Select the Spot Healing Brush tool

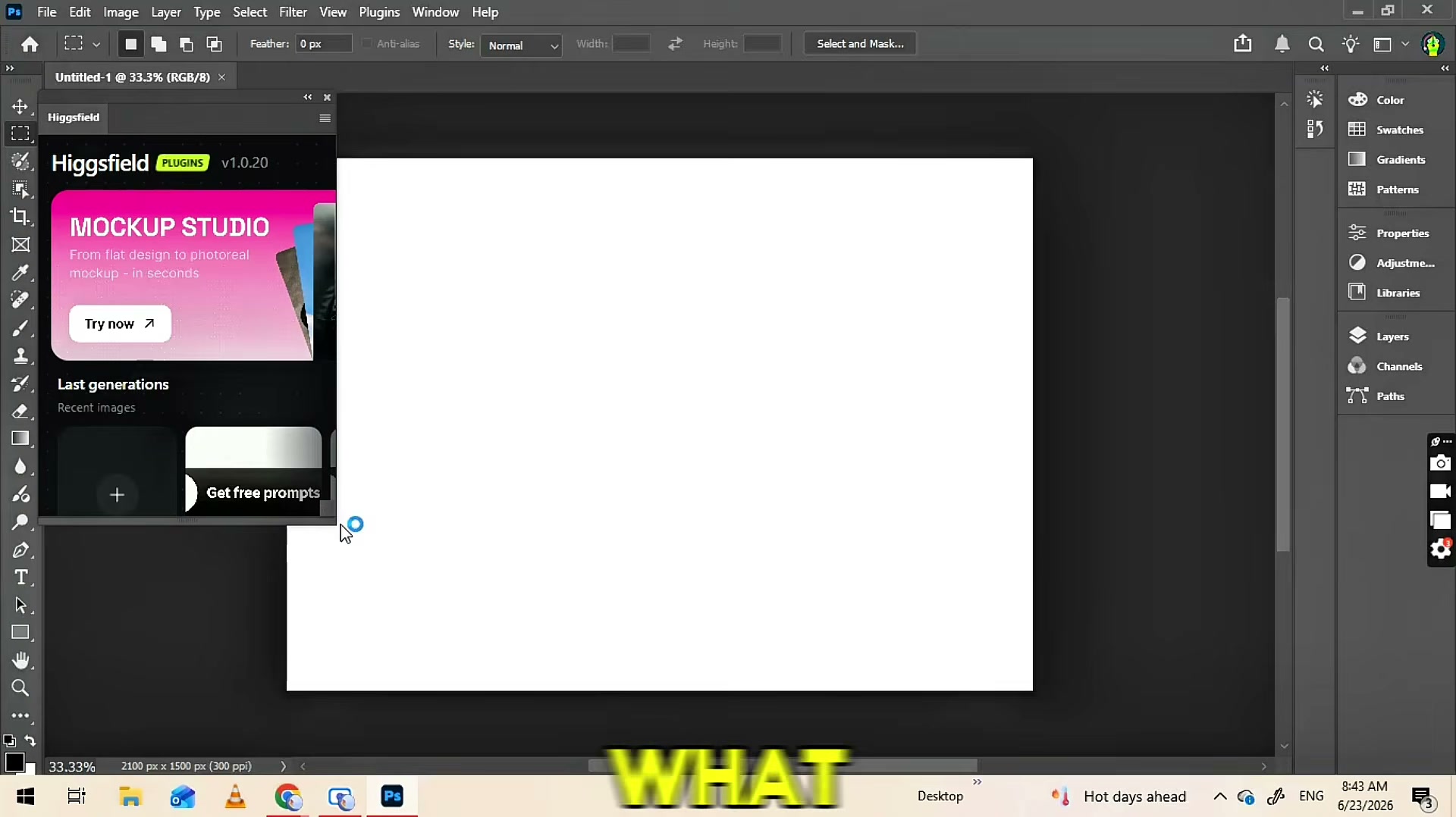pos(20,300)
